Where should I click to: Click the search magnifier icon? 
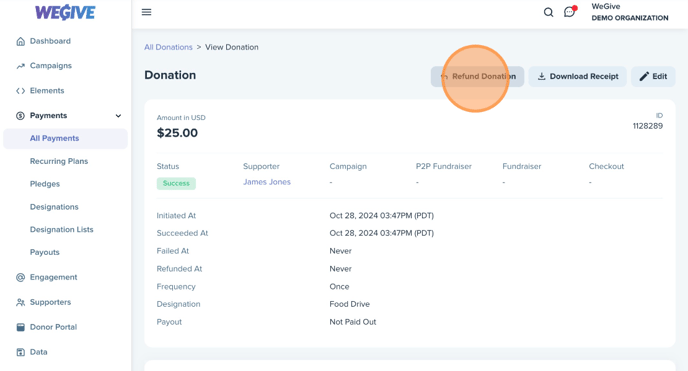pyautogui.click(x=548, y=12)
